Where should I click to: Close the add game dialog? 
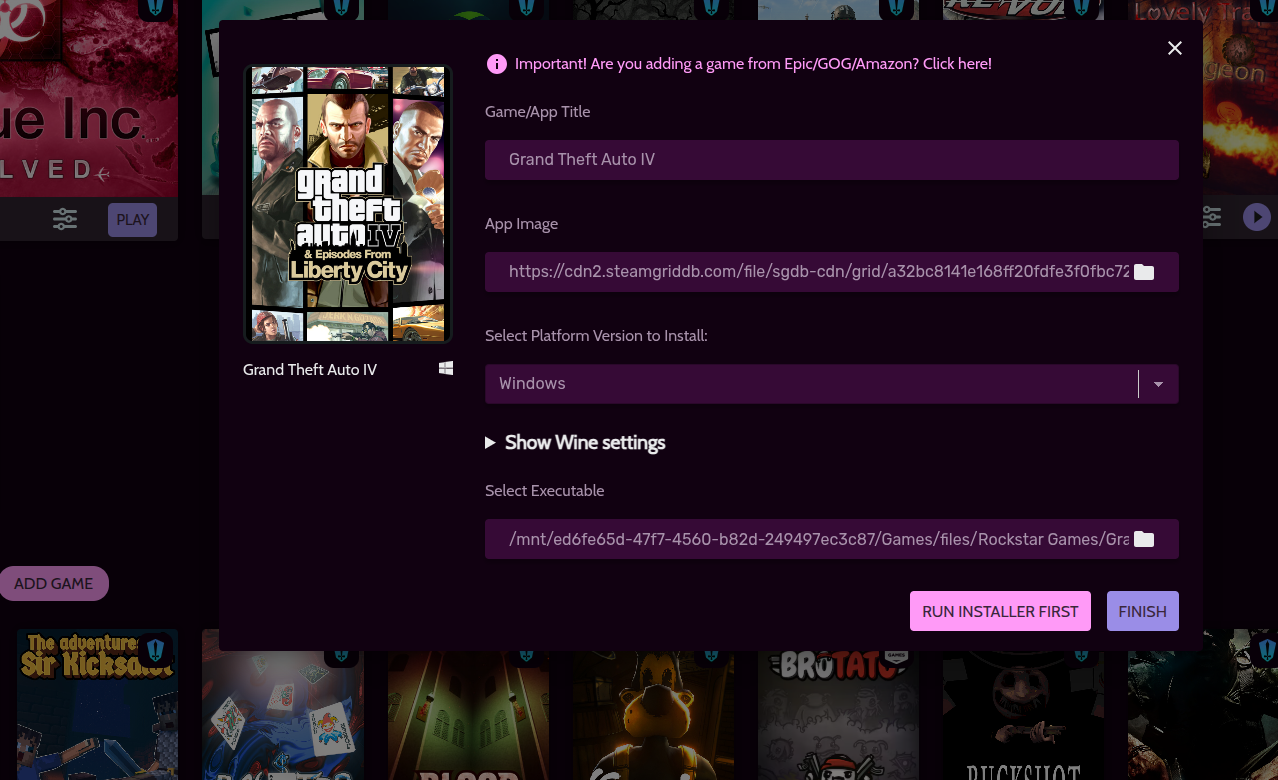point(1175,48)
